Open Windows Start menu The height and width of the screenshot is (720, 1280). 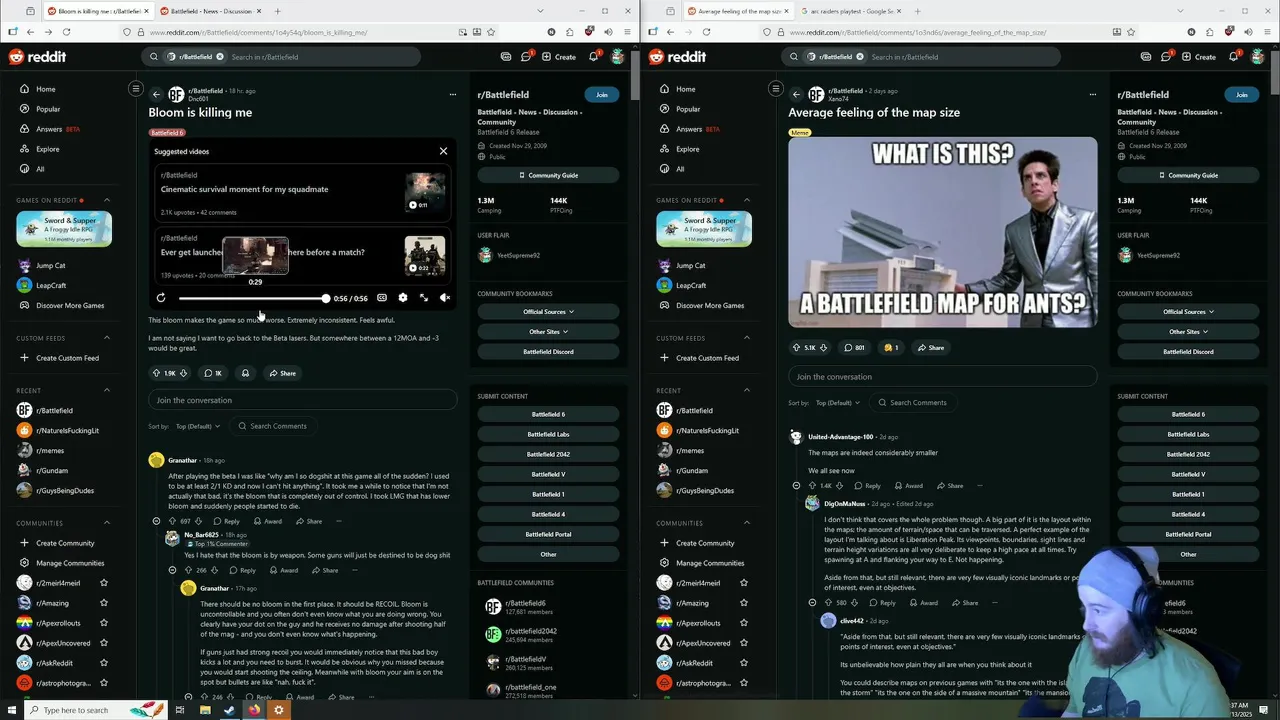[x=12, y=710]
